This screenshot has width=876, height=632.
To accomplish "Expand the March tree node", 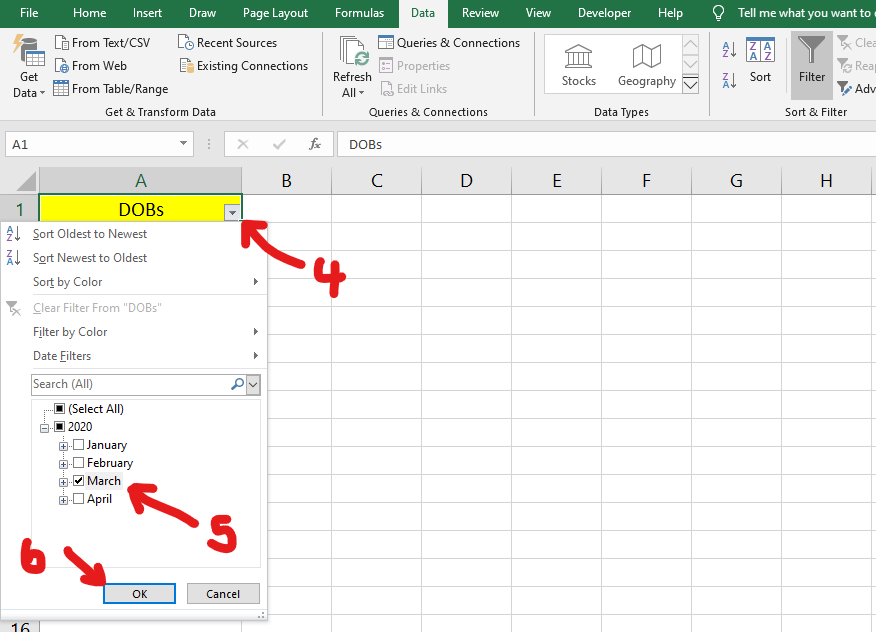I will pyautogui.click(x=63, y=482).
